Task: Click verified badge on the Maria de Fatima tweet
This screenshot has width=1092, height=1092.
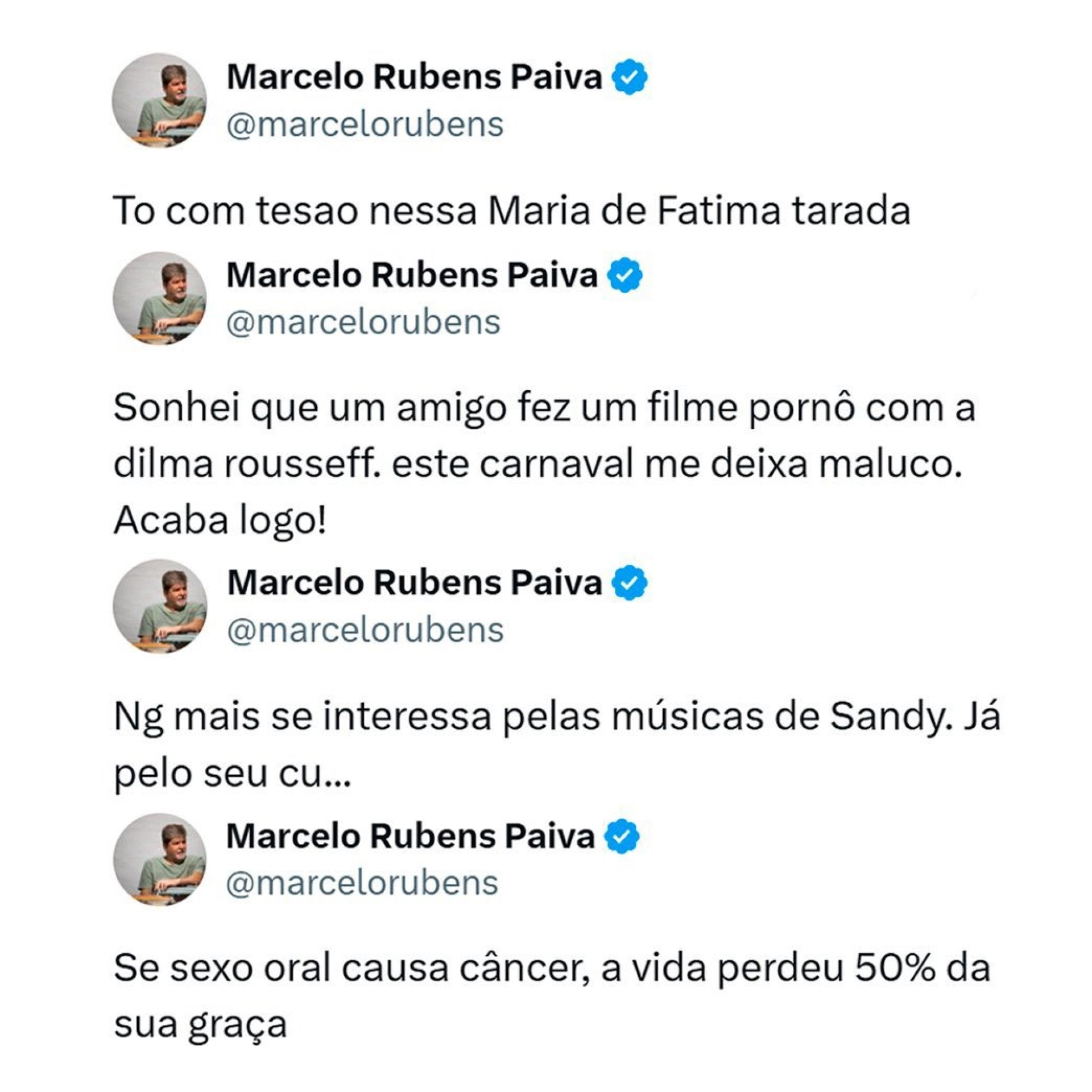Action: point(629,78)
